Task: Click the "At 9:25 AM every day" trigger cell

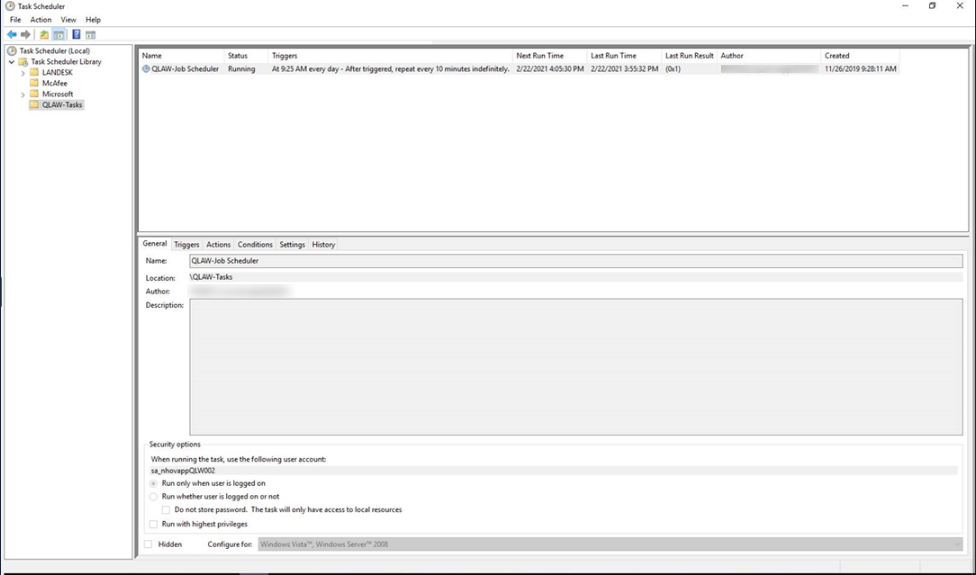Action: pyautogui.click(x=390, y=69)
